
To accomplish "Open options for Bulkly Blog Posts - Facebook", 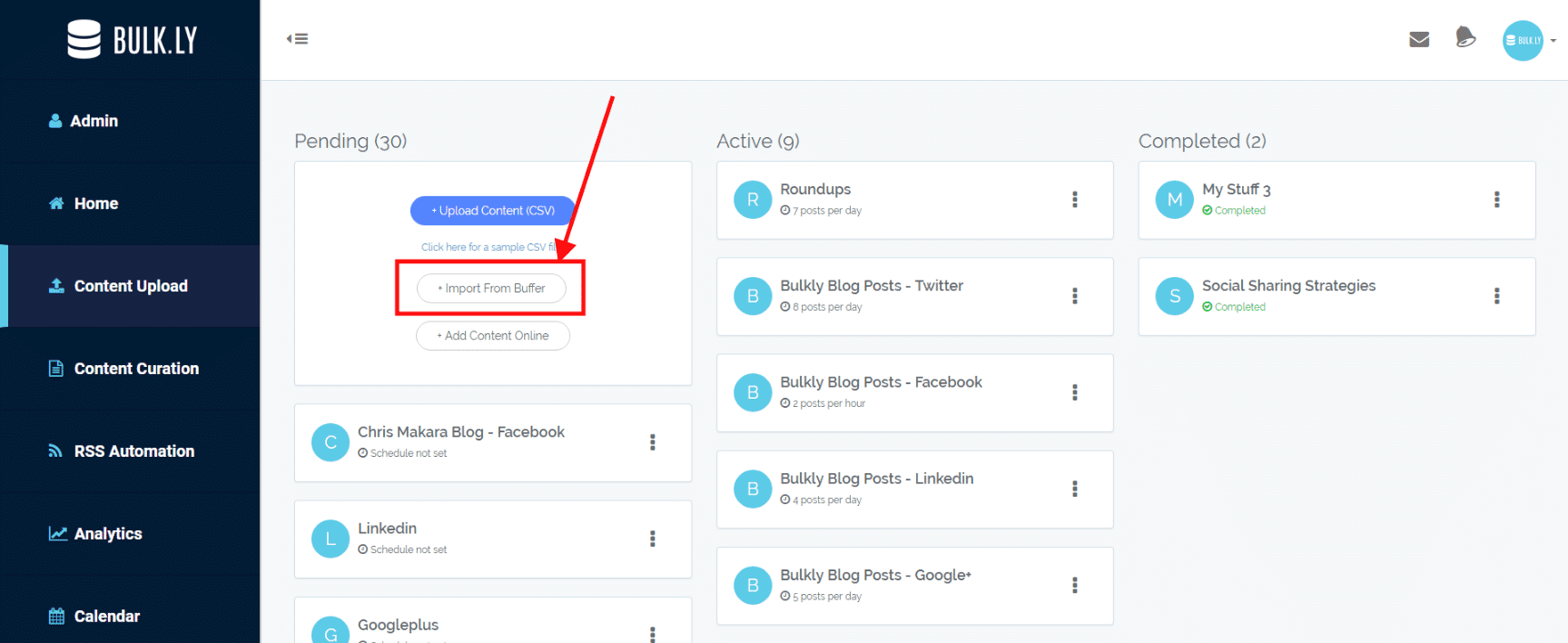I will [1074, 392].
